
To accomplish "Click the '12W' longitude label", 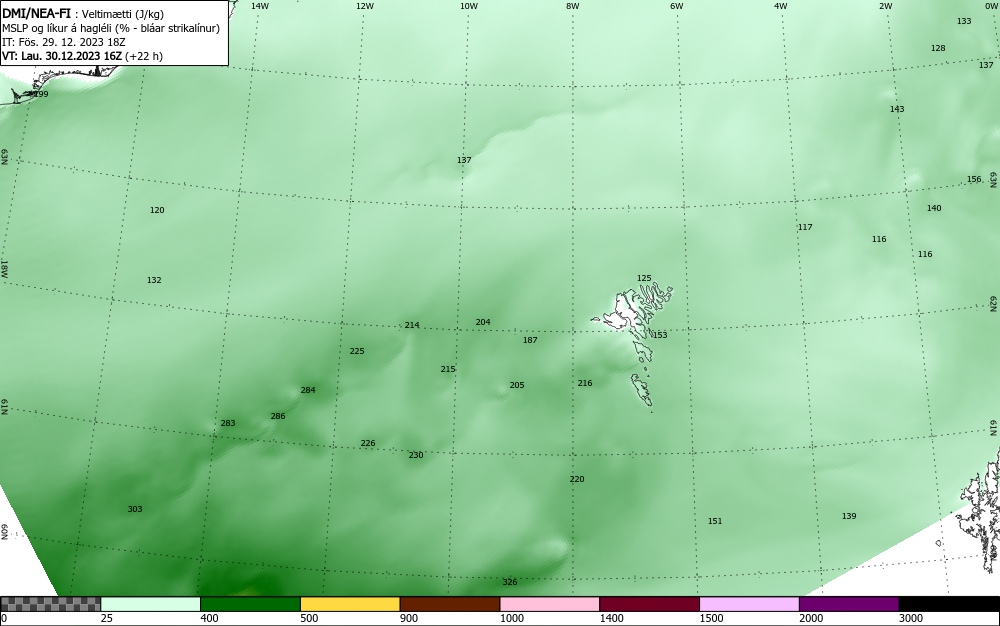I will [364, 6].
